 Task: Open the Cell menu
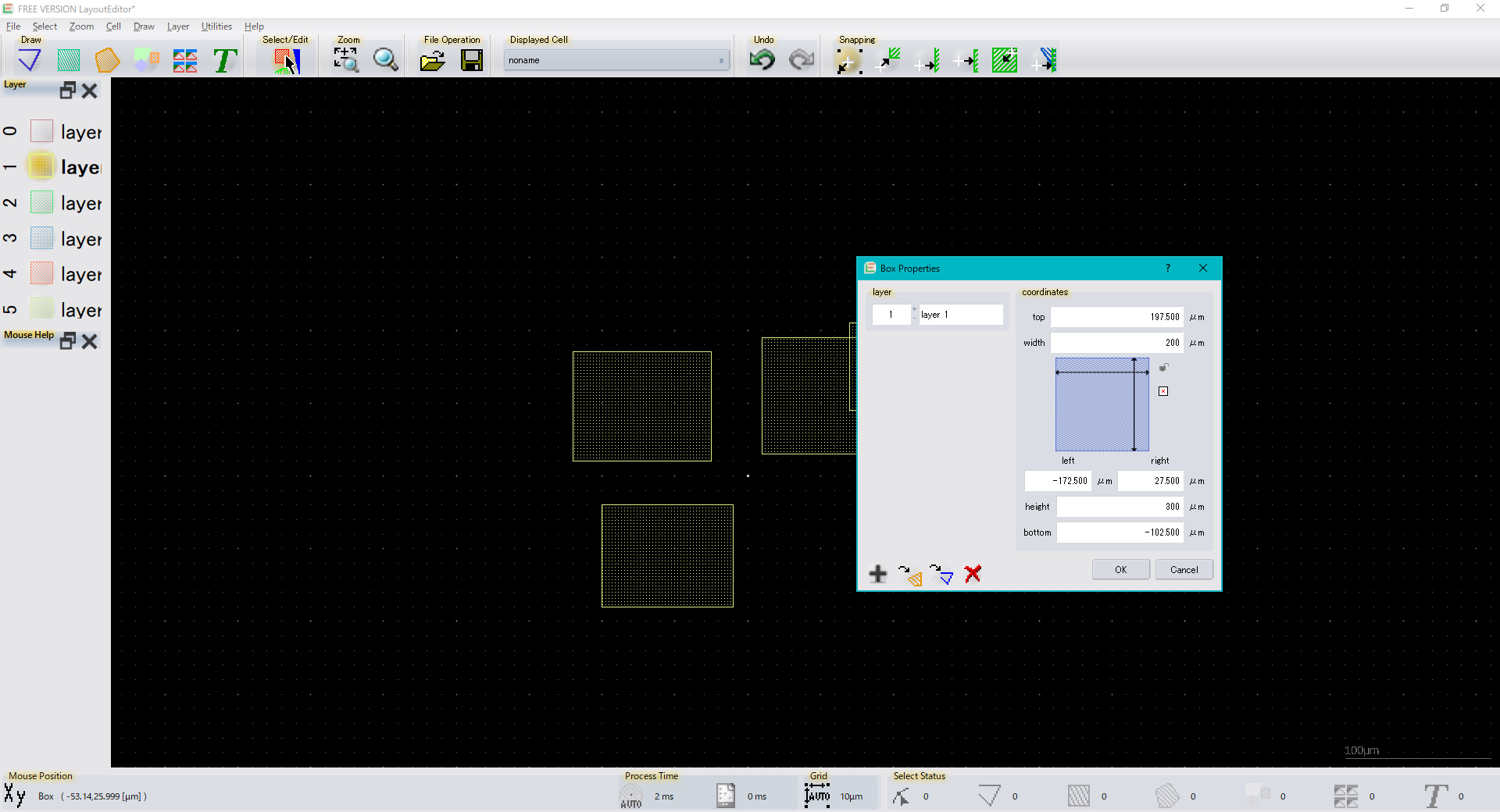(113, 27)
